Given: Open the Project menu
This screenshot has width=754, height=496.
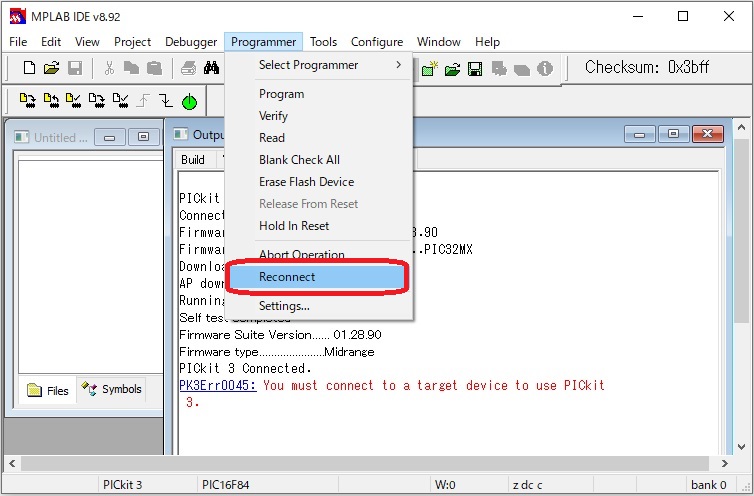Looking at the screenshot, I should [x=132, y=42].
